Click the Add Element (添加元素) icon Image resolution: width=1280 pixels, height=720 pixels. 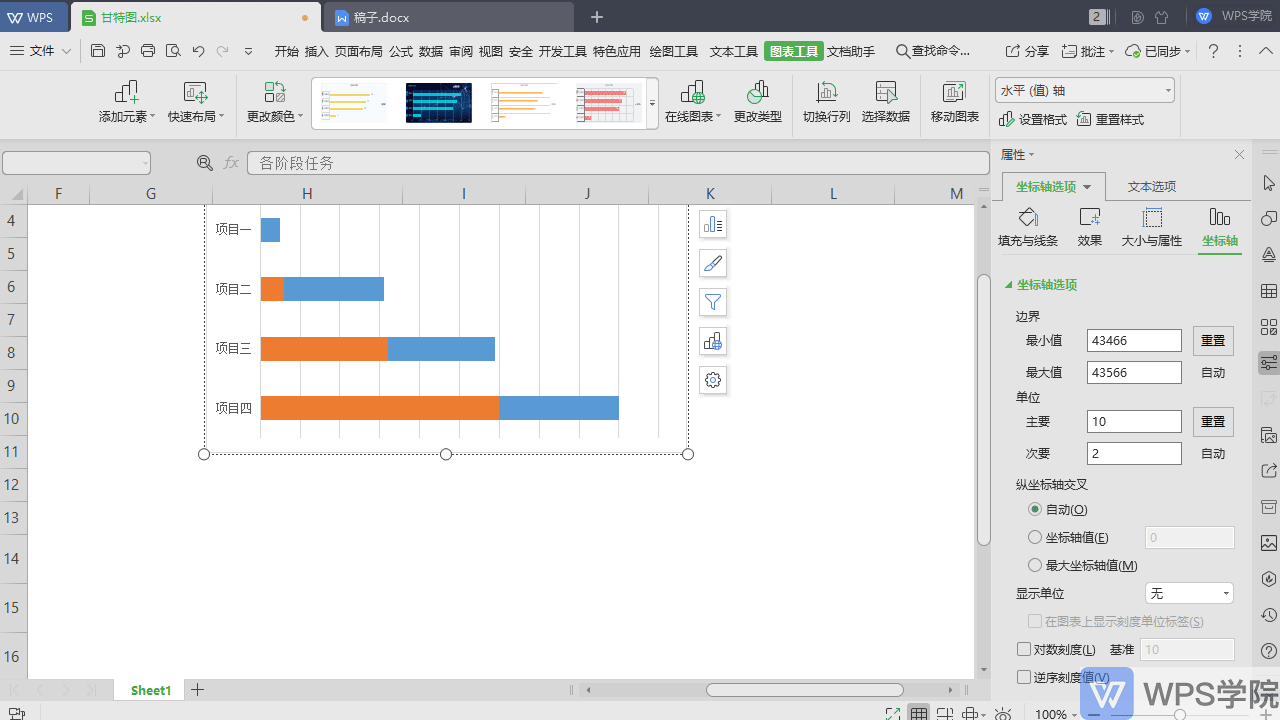click(127, 94)
